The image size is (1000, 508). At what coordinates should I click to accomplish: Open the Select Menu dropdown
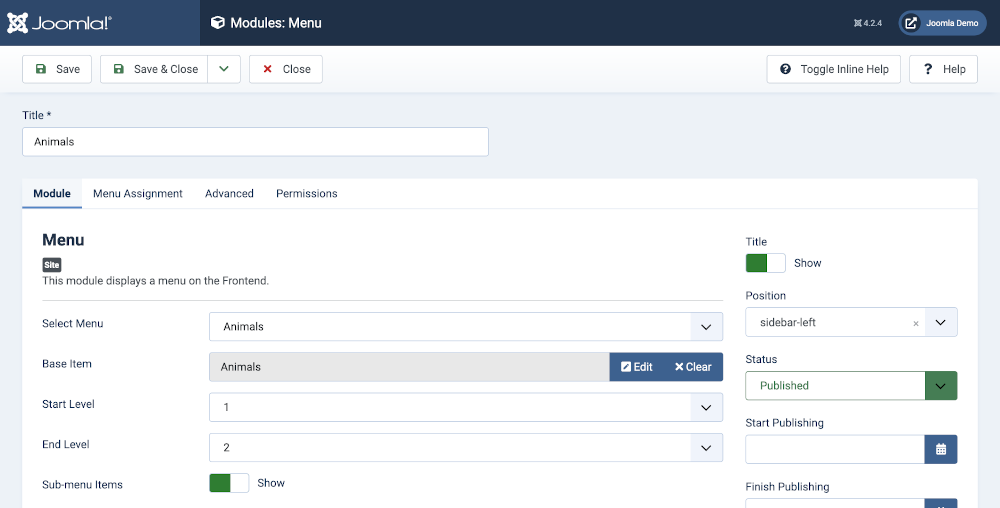(465, 326)
